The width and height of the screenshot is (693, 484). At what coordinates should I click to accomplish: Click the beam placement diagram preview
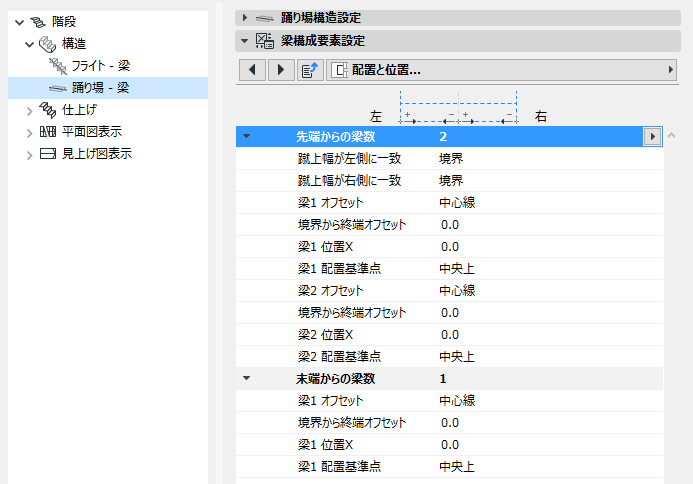coord(458,107)
